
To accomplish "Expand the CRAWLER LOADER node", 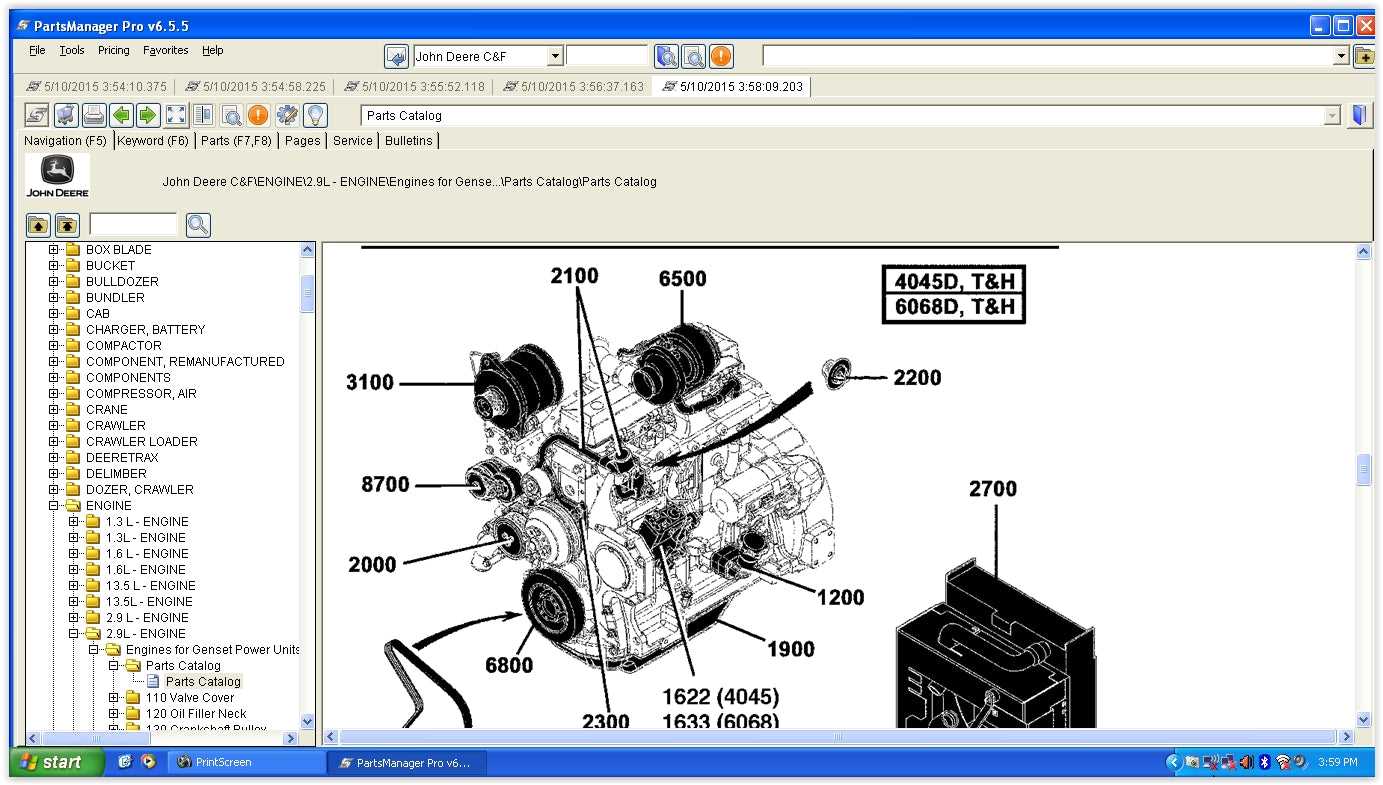I will click(54, 442).
